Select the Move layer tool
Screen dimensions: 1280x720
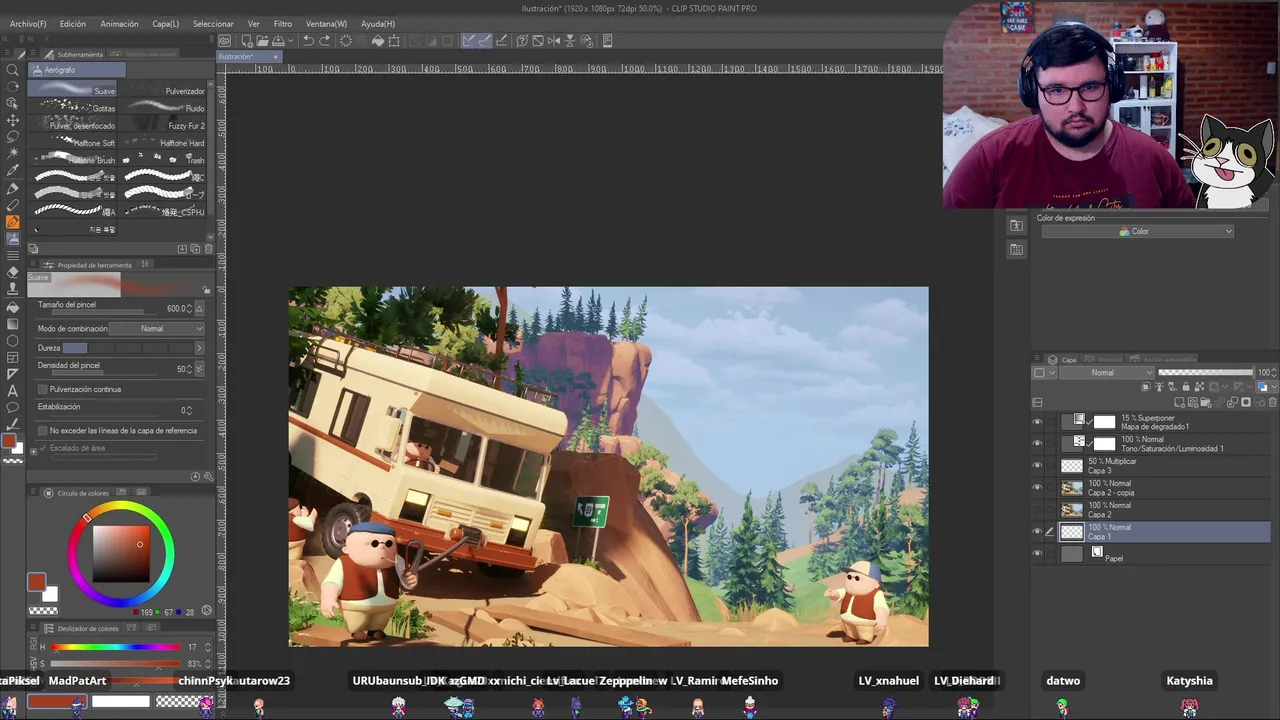13,118
